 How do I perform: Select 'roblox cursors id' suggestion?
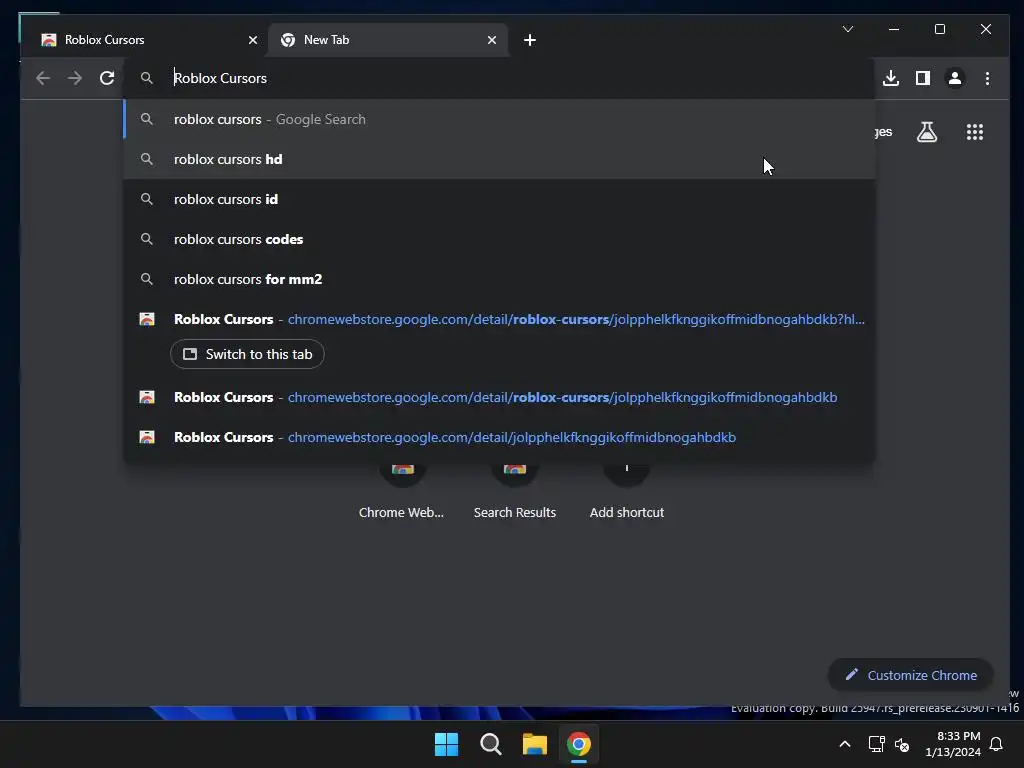coord(499,199)
